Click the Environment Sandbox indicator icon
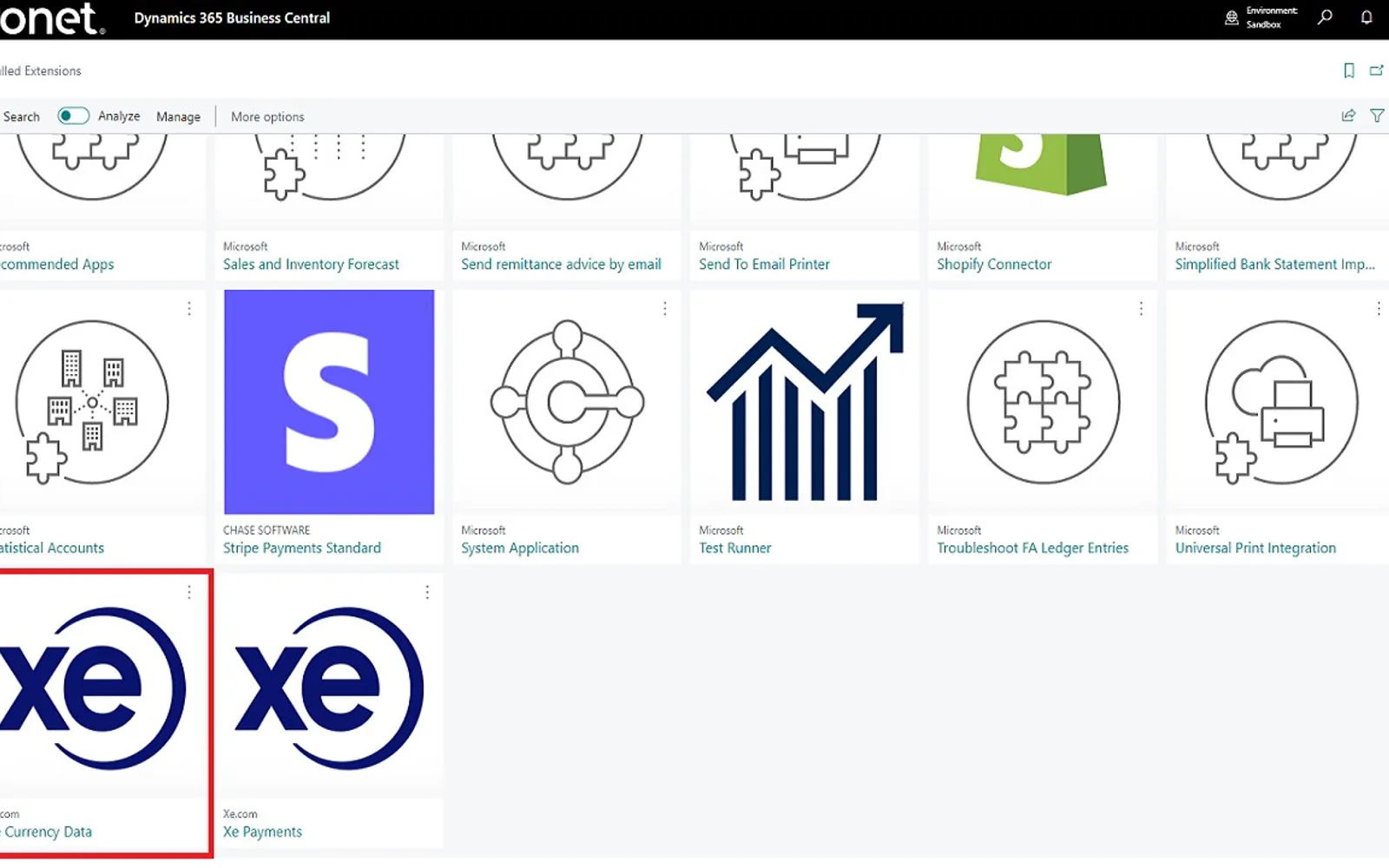The width and height of the screenshot is (1389, 868). (1231, 17)
